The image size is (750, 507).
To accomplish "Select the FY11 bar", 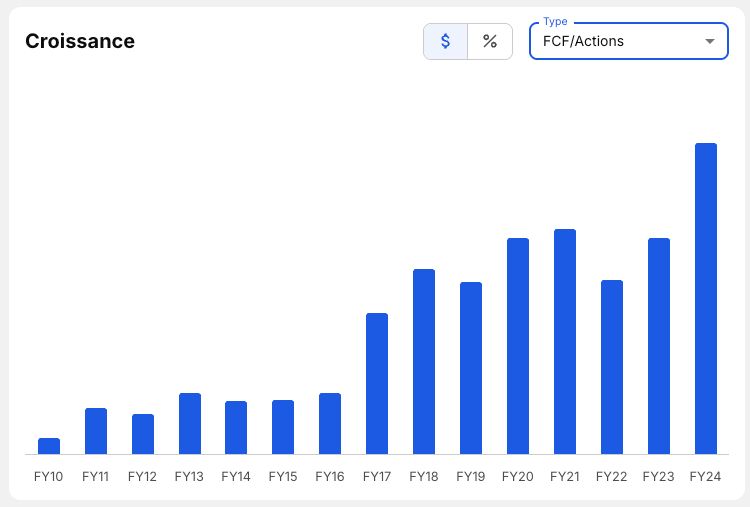I will [96, 431].
